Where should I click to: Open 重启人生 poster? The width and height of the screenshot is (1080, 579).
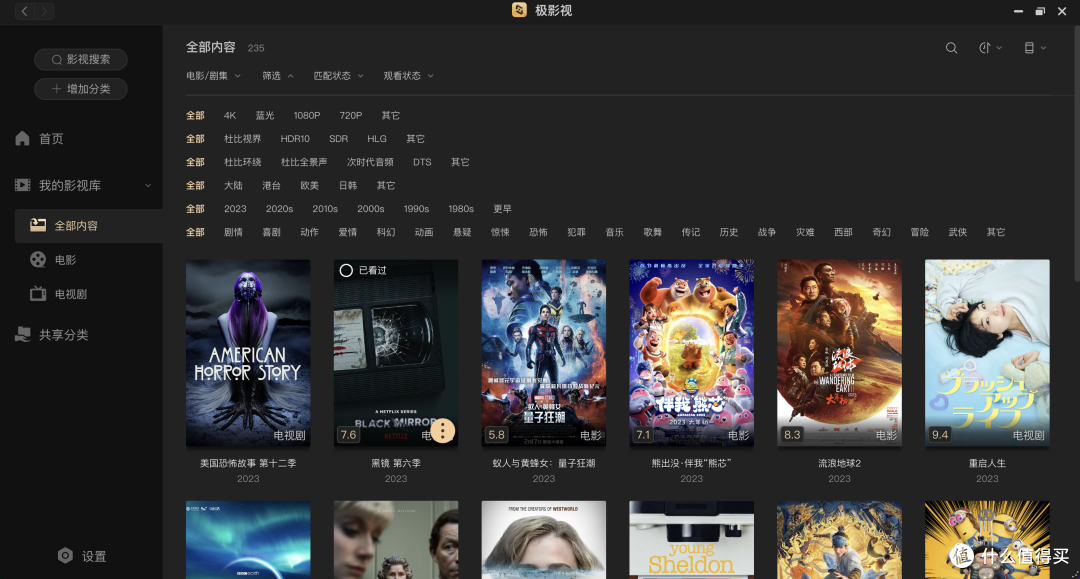pos(987,352)
